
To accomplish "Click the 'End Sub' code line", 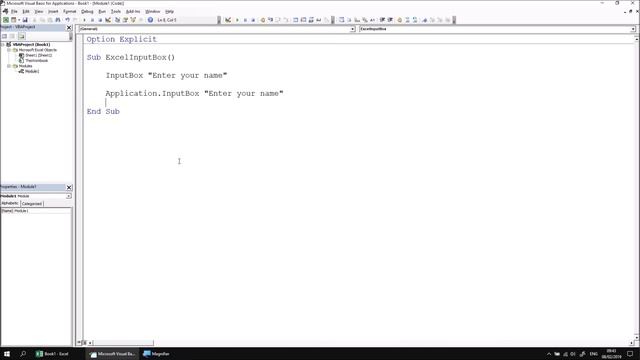I will [x=103, y=111].
